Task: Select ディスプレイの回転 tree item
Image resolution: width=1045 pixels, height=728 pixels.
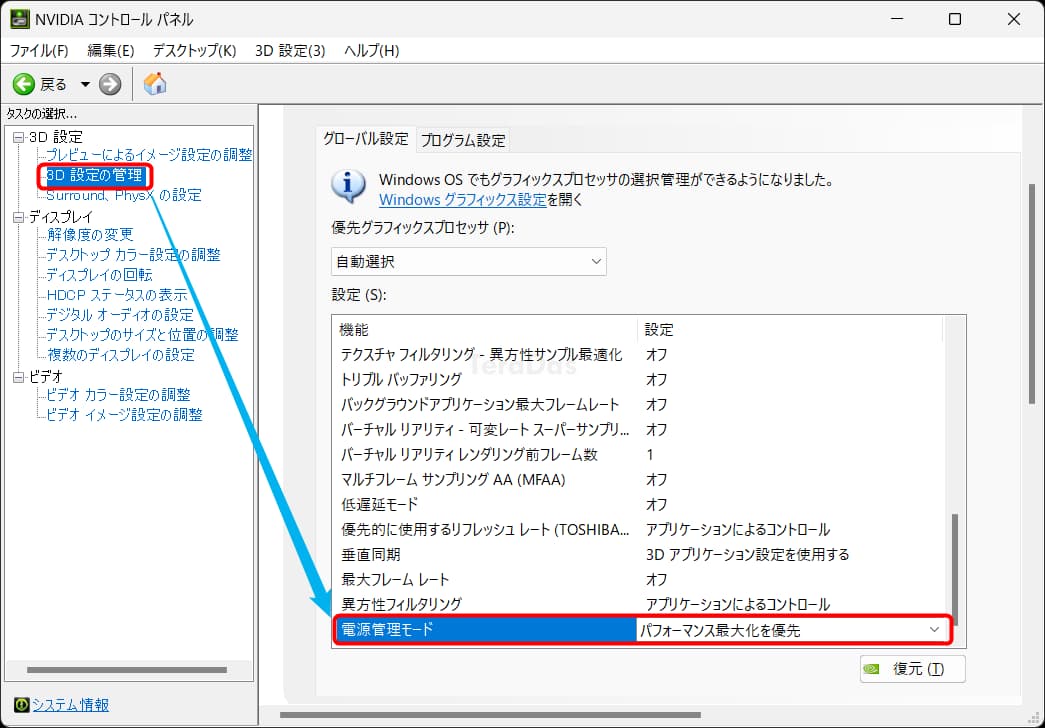Action: (99, 275)
